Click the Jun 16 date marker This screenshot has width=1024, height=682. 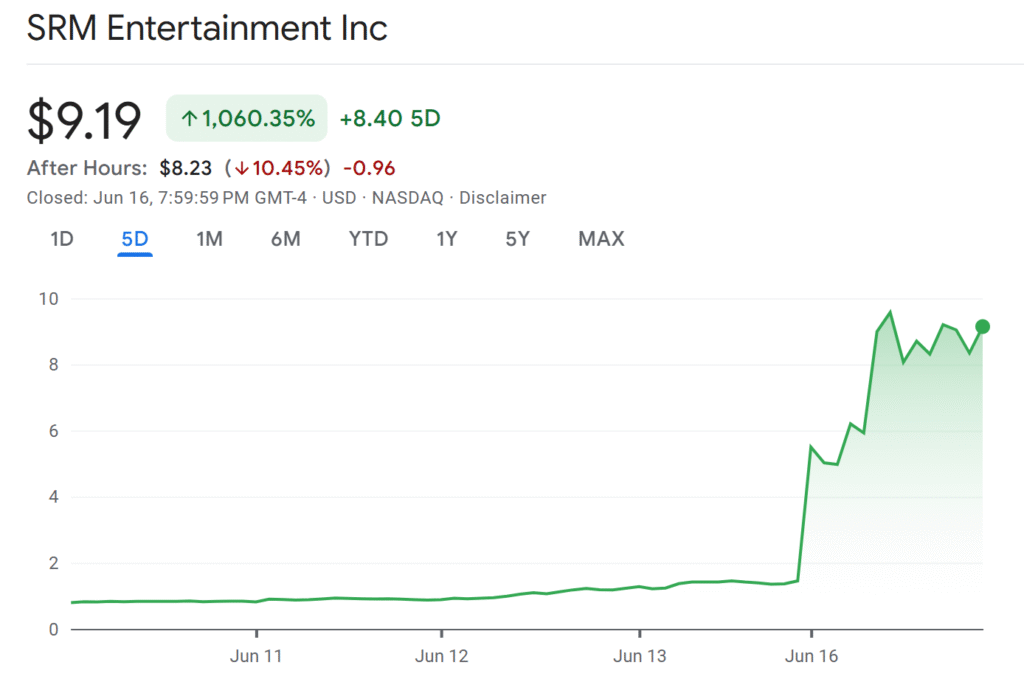pyautogui.click(x=811, y=657)
